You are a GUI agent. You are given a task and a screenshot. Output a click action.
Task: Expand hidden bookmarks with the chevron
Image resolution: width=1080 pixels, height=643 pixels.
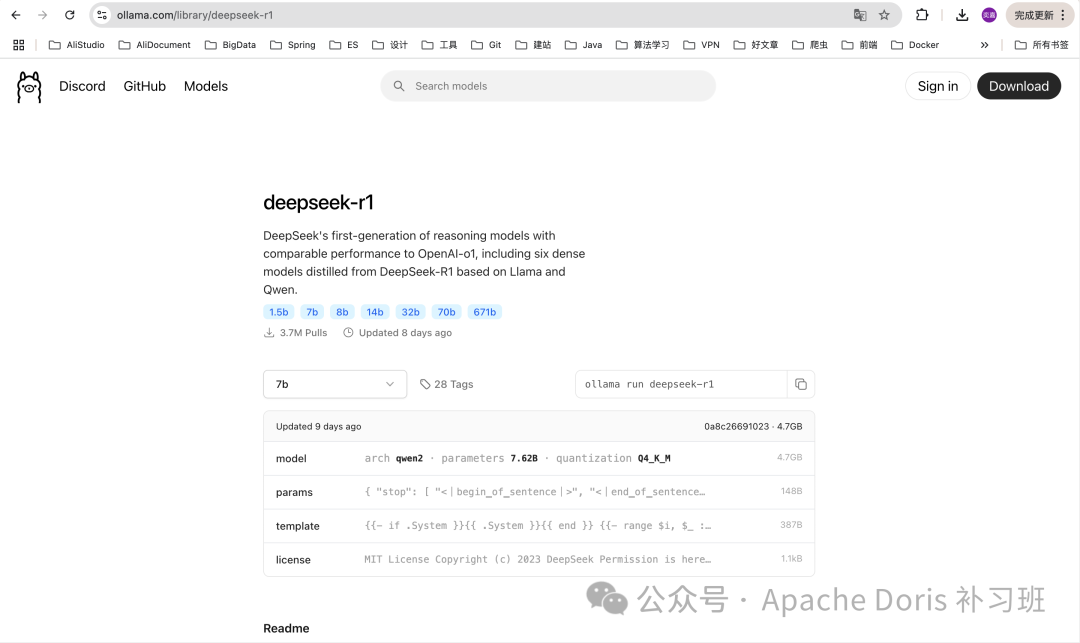[x=984, y=45]
